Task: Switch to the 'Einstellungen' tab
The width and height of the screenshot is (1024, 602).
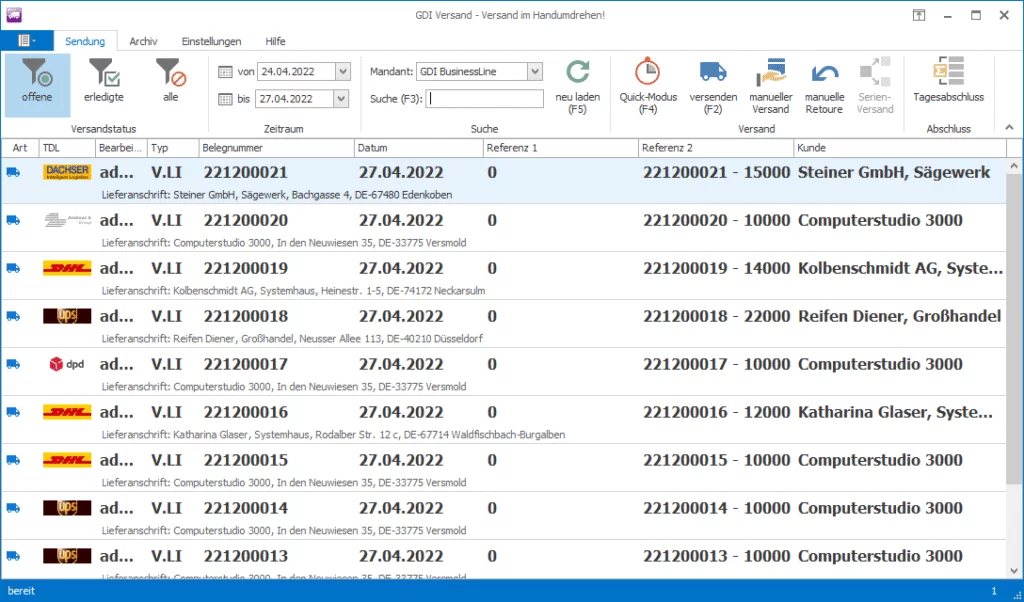Action: point(211,41)
